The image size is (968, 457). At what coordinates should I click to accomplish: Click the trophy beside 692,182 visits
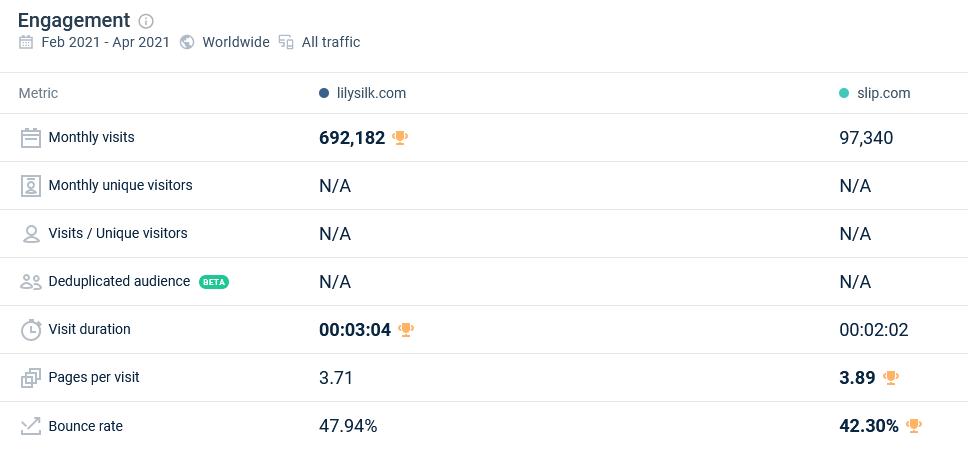[400, 138]
